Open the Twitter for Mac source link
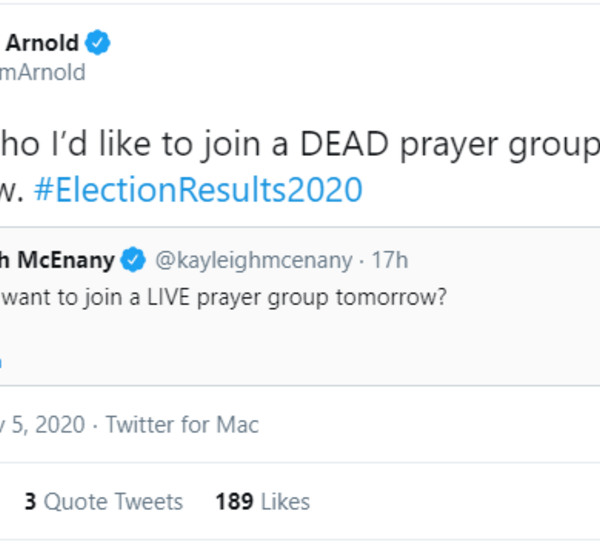 tap(182, 425)
